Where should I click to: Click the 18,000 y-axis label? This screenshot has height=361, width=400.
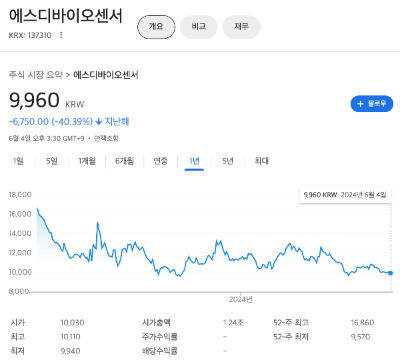click(20, 195)
